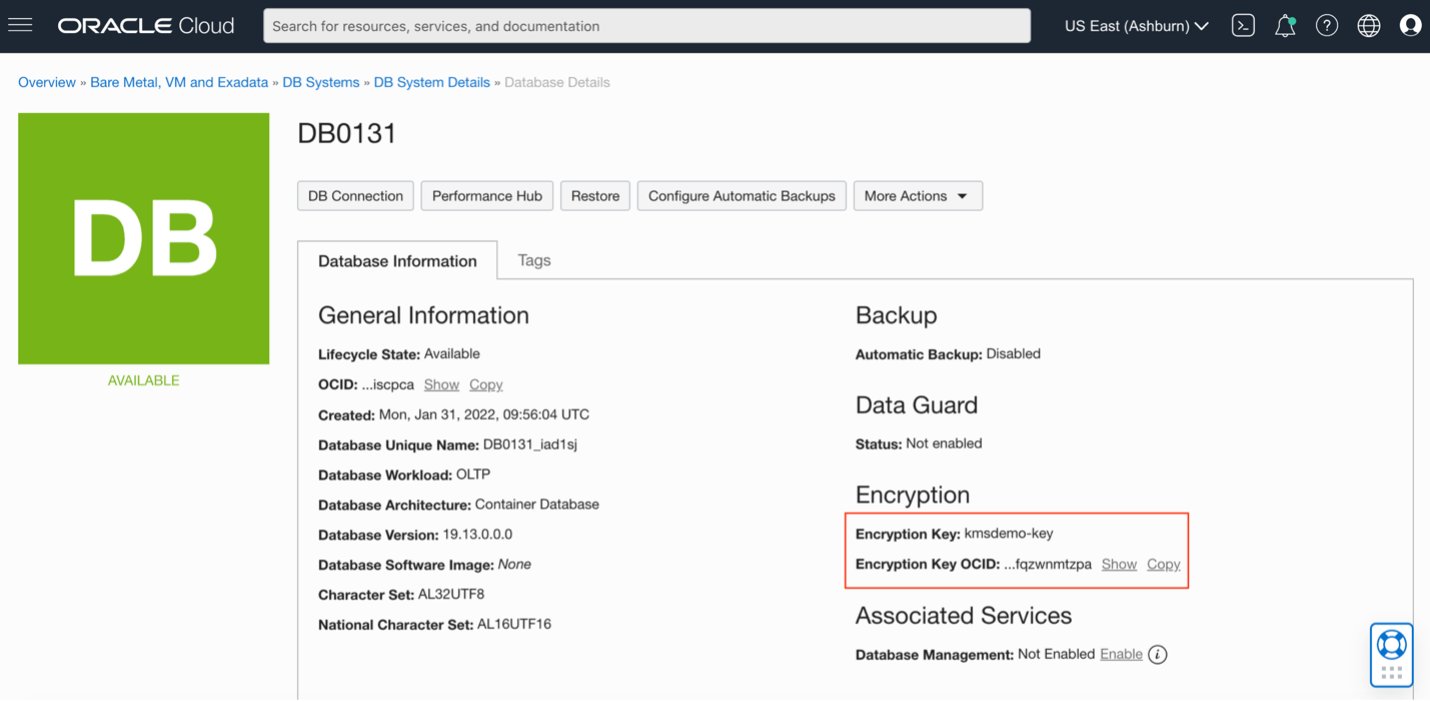The height and width of the screenshot is (702, 1430).
Task: Switch to the Tags tab
Action: 534,260
